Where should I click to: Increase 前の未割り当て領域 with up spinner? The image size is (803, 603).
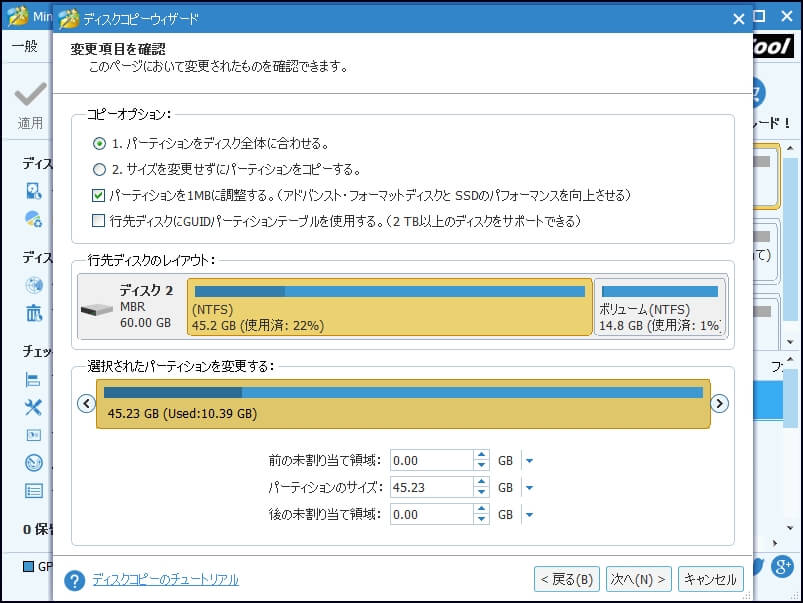[481, 455]
